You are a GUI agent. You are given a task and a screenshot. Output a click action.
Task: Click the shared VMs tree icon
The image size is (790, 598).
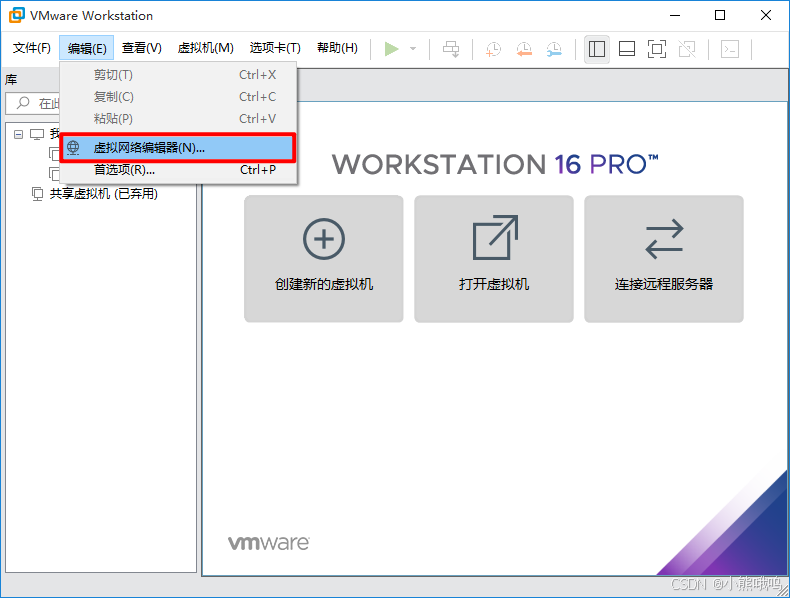coord(37,194)
